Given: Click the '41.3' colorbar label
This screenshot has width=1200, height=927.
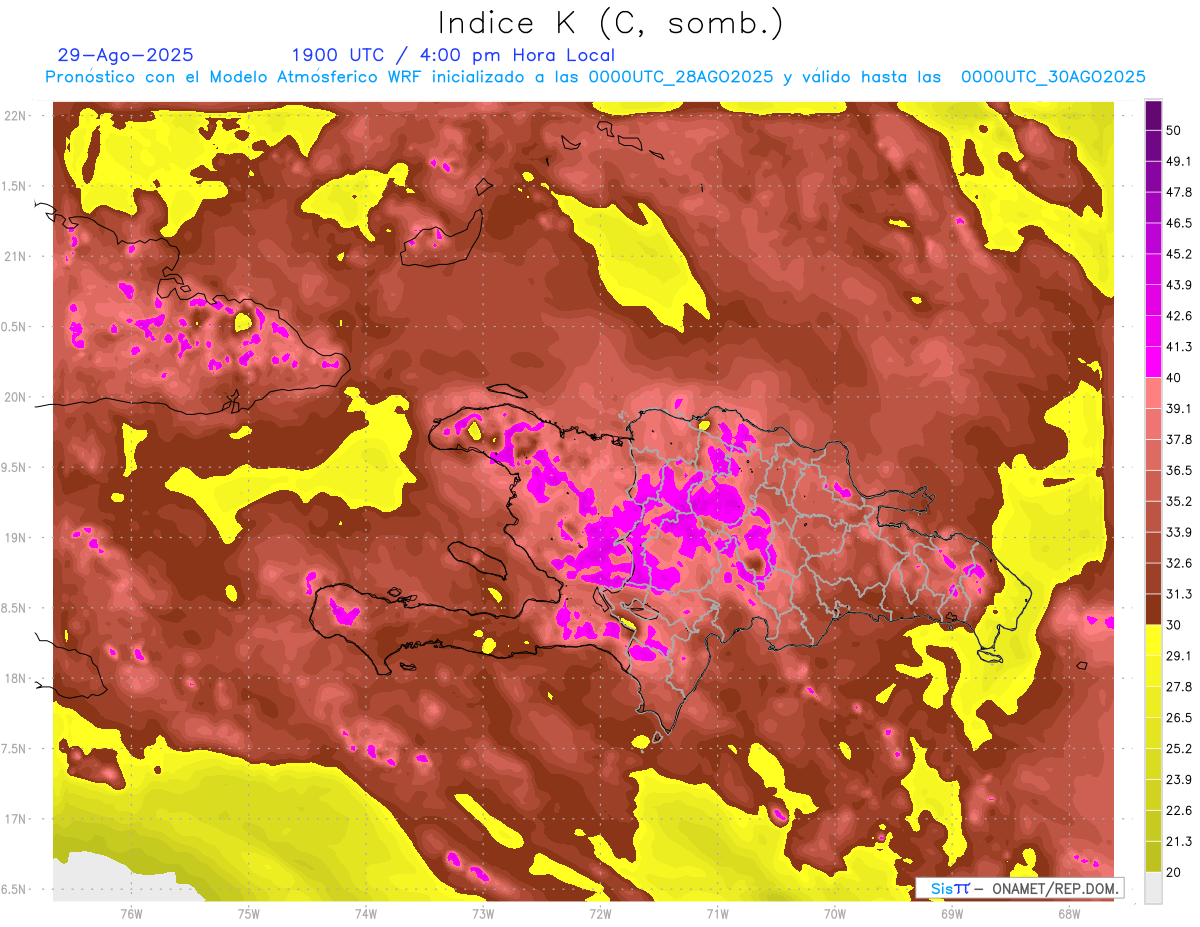Looking at the screenshot, I should (1178, 347).
